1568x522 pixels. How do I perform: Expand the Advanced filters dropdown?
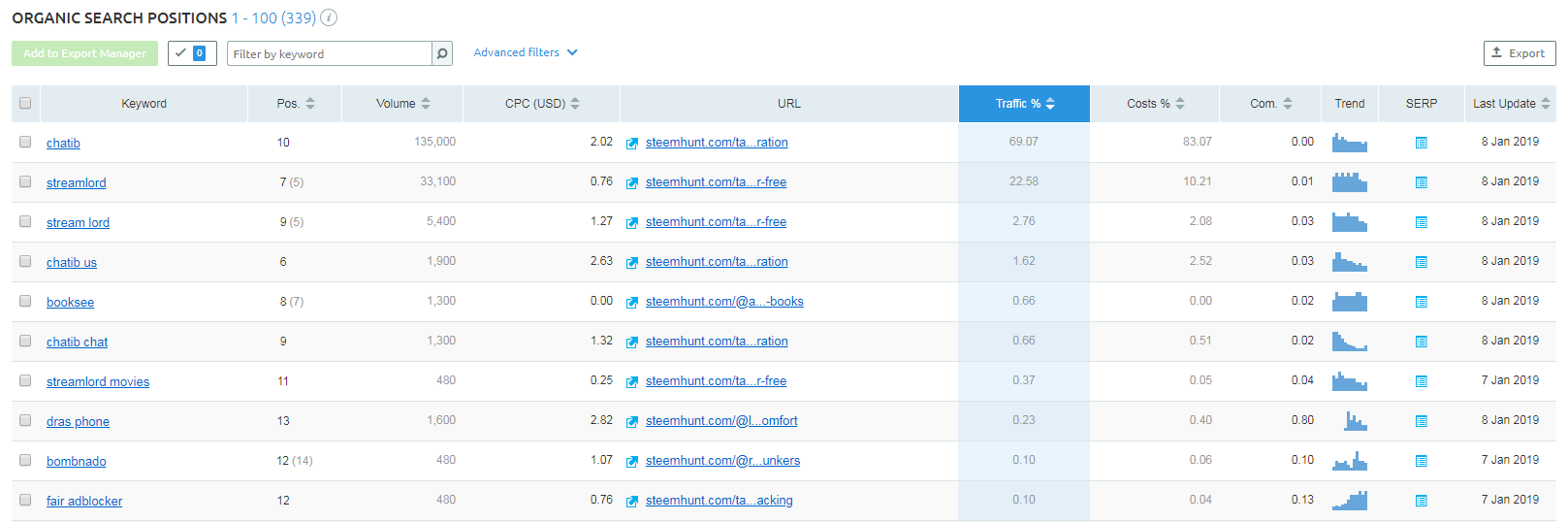coord(526,52)
